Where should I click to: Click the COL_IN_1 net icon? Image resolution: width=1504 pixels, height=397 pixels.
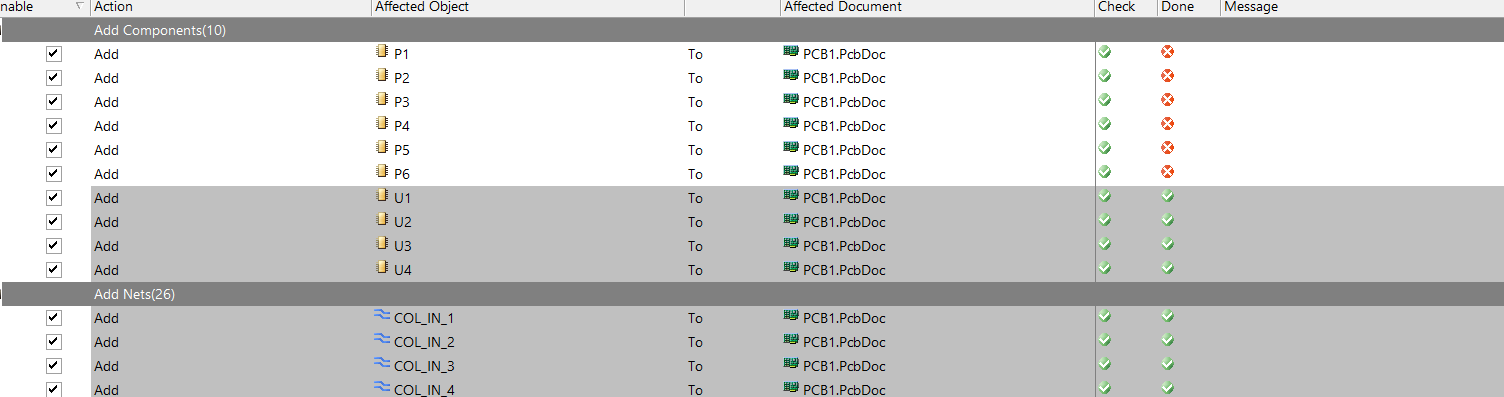pos(382,316)
